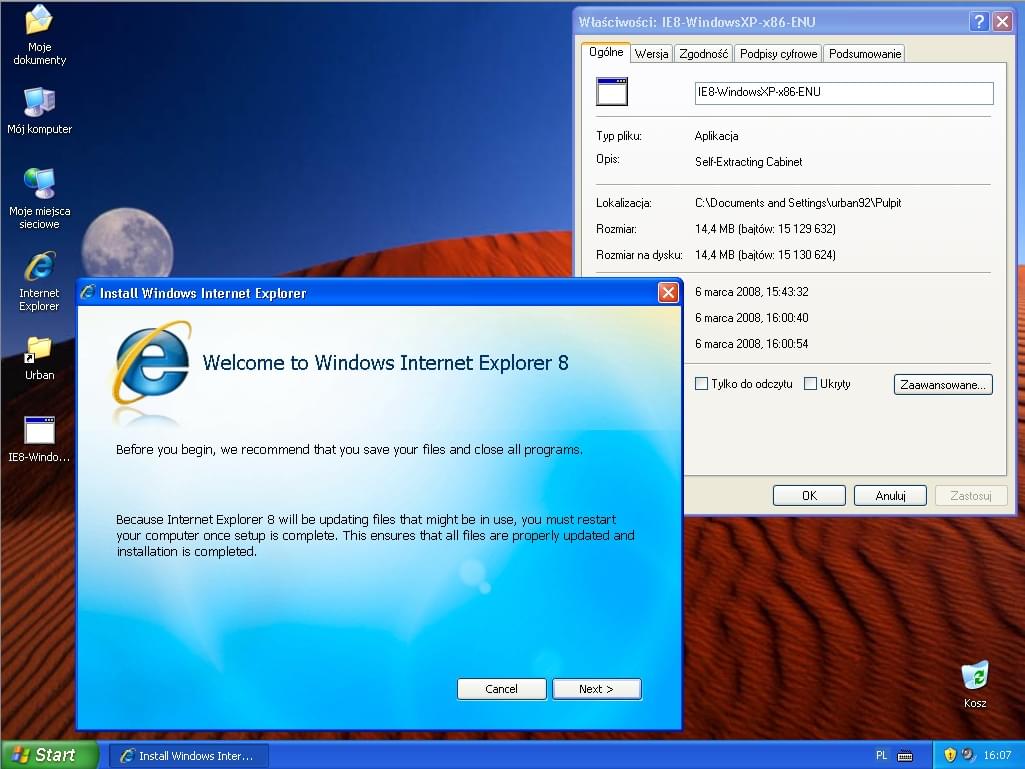Screen dimensions: 1025x769
Task: Open the Kosz recycle bin
Action: 975,684
